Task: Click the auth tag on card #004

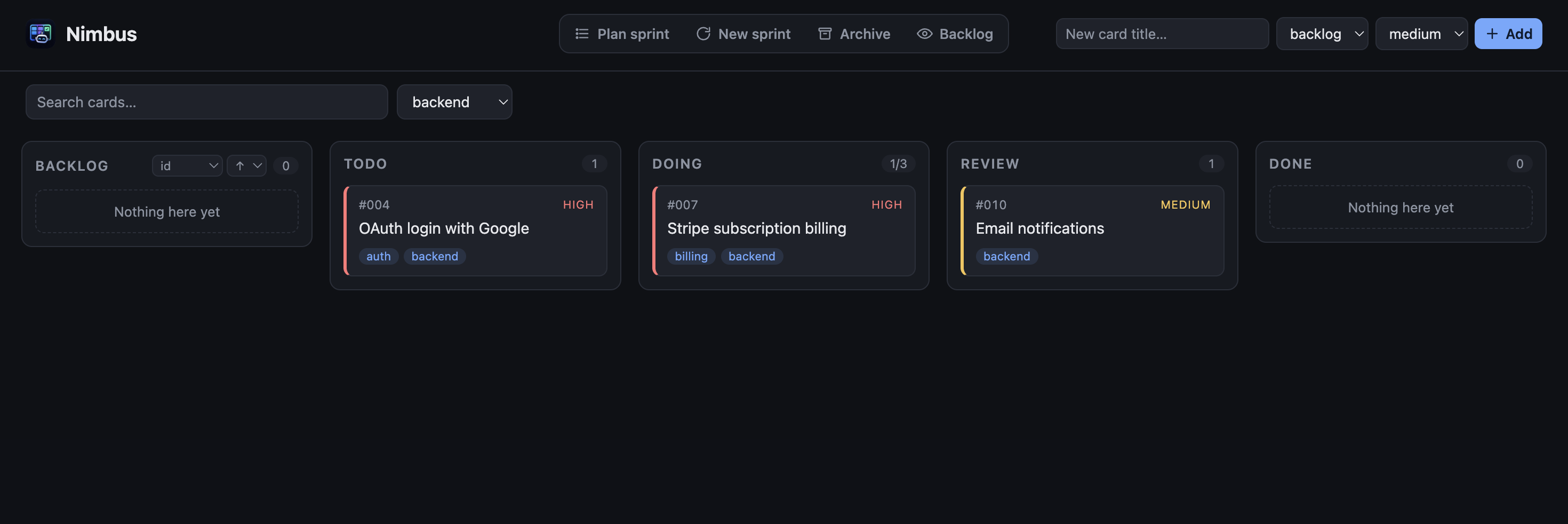Action: point(378,256)
